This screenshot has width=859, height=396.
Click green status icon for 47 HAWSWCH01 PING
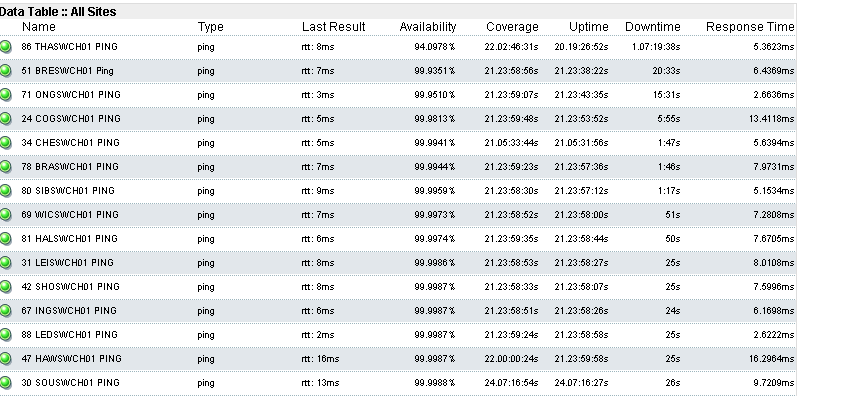click(5, 359)
